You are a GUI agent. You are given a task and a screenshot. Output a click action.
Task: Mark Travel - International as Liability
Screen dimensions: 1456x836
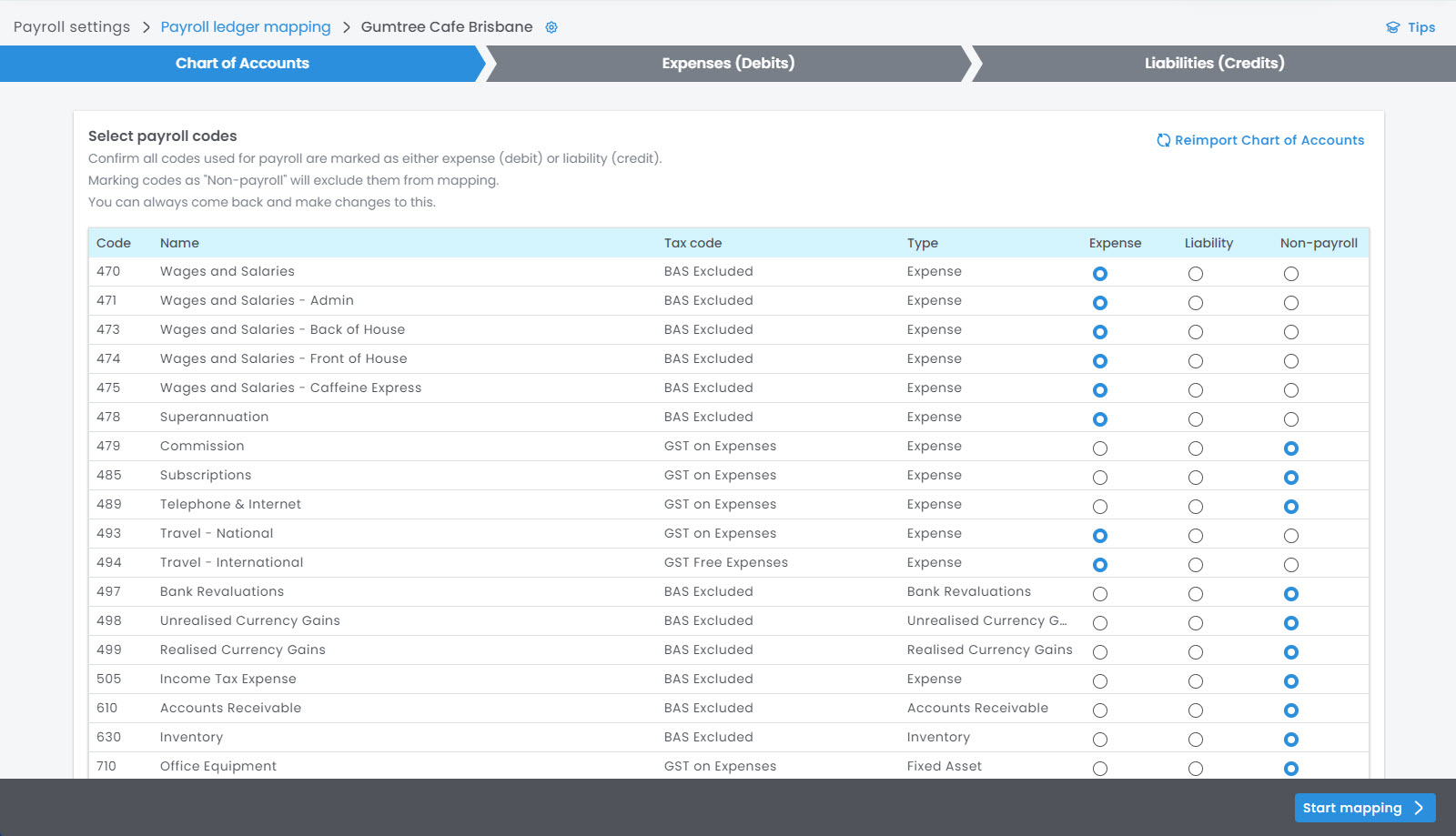(1196, 565)
